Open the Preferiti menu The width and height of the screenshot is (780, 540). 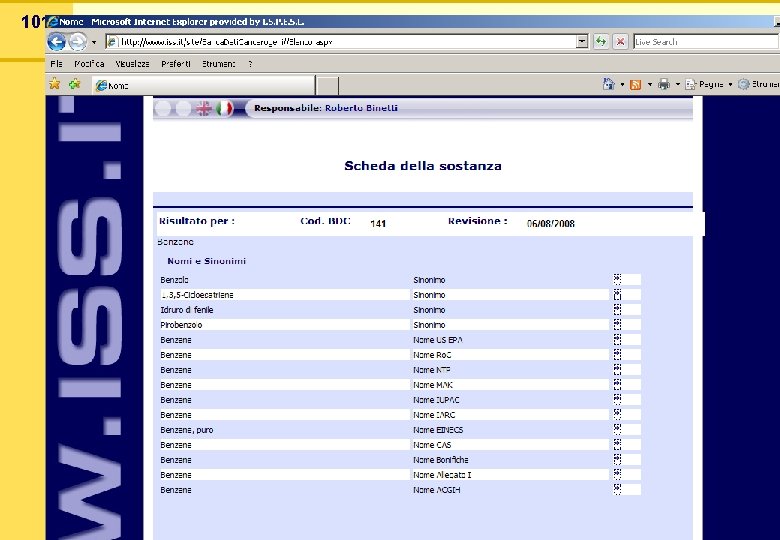(x=176, y=64)
